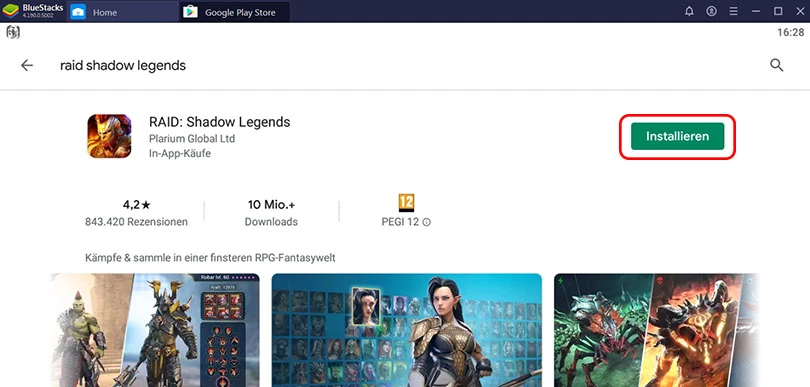Screen dimensions: 810x387
Task: Open the first screenshot with orc warrior
Action: click(x=154, y=330)
